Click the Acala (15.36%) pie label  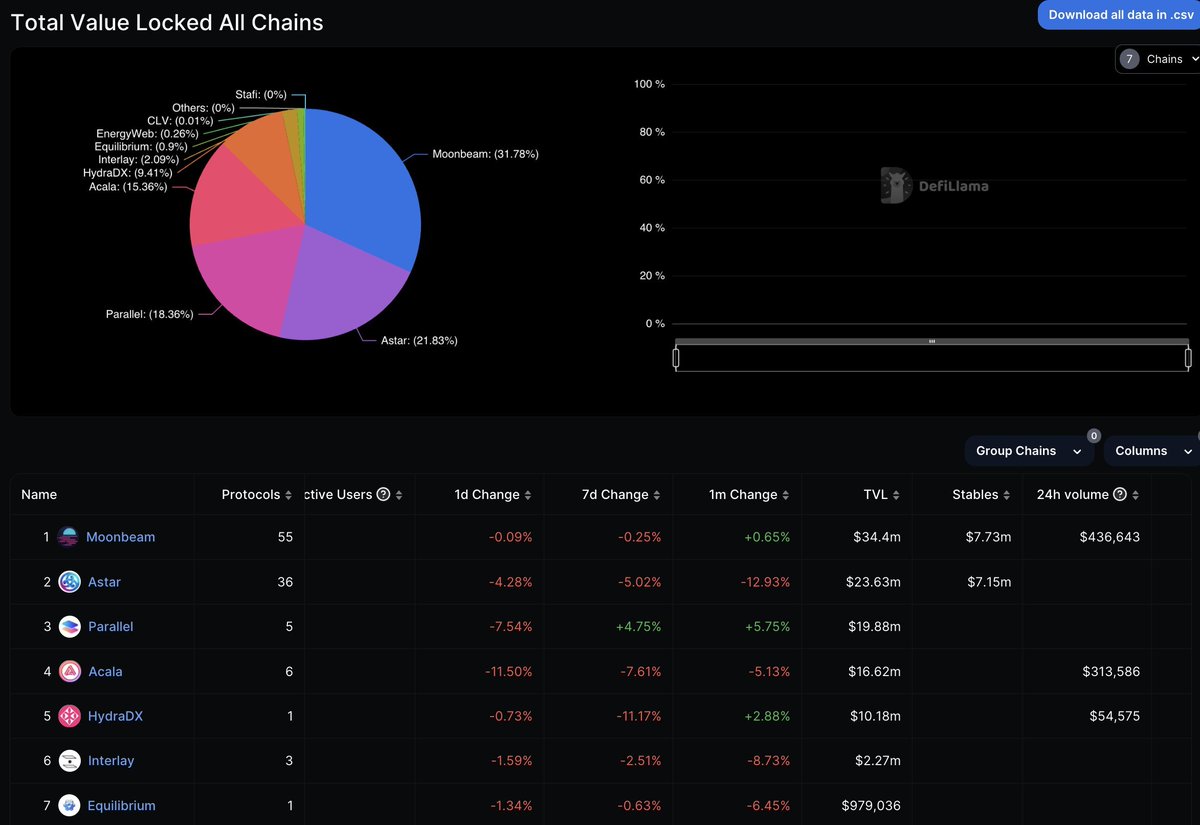click(x=129, y=186)
